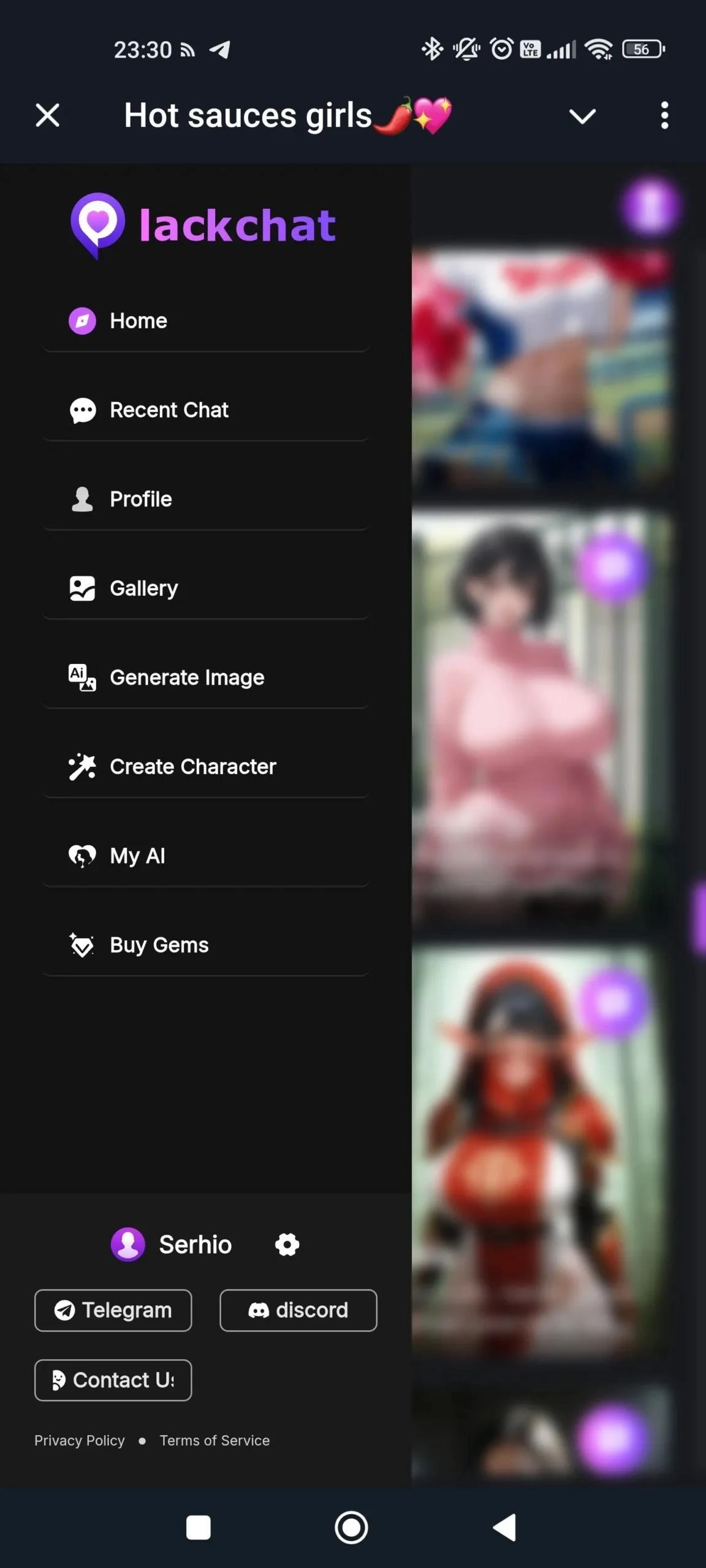The width and height of the screenshot is (706, 1568).
Task: Open settings via gear icon
Action: 287,1245
